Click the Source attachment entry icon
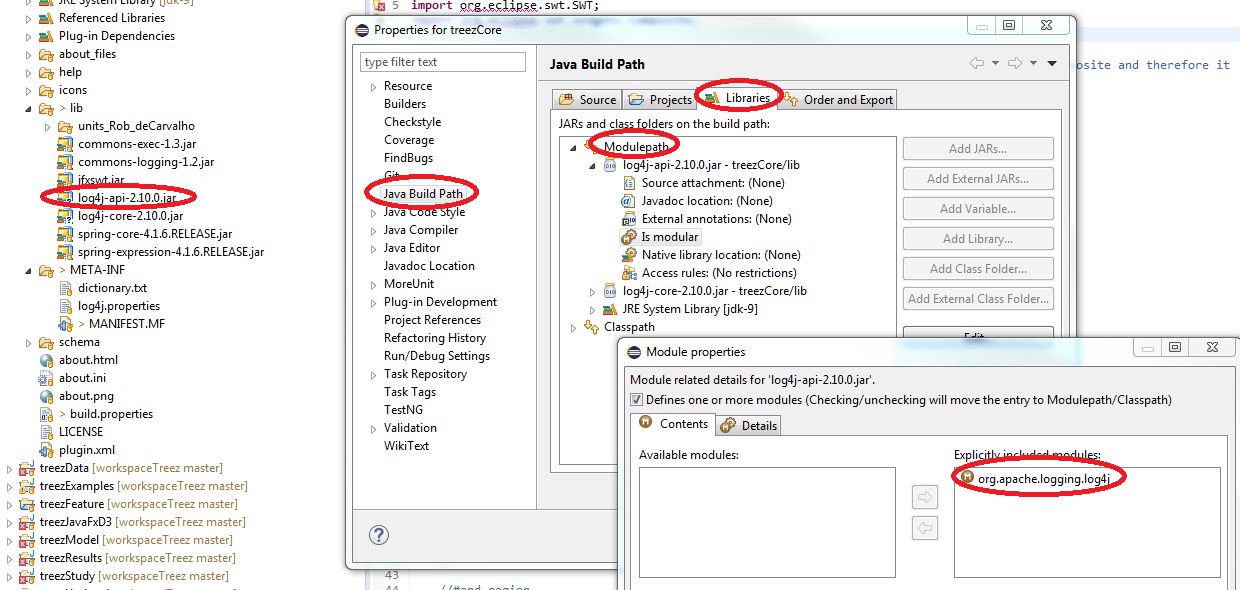The width and height of the screenshot is (1240, 590). (629, 183)
